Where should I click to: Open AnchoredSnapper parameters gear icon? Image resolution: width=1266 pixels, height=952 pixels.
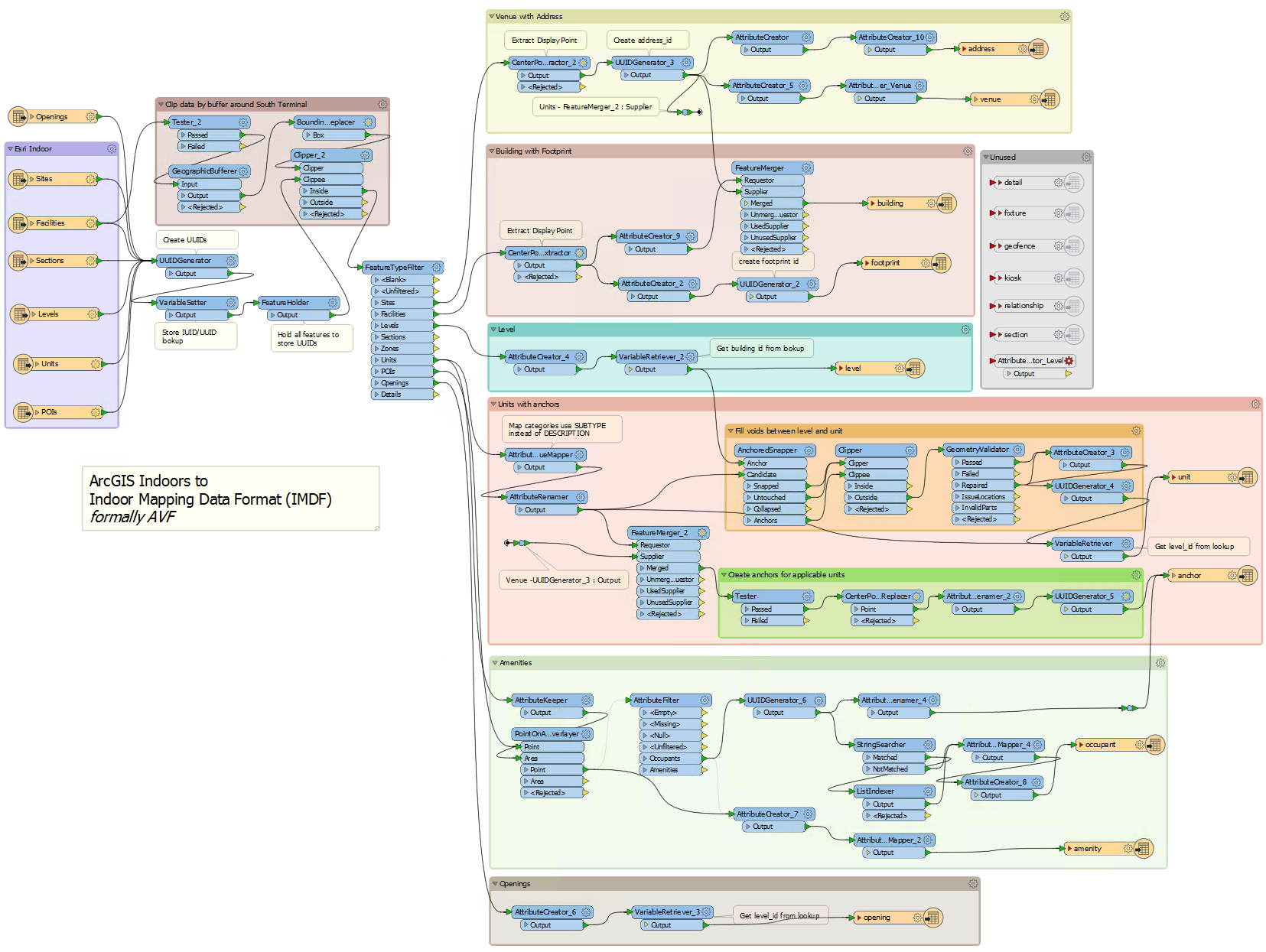click(x=809, y=450)
